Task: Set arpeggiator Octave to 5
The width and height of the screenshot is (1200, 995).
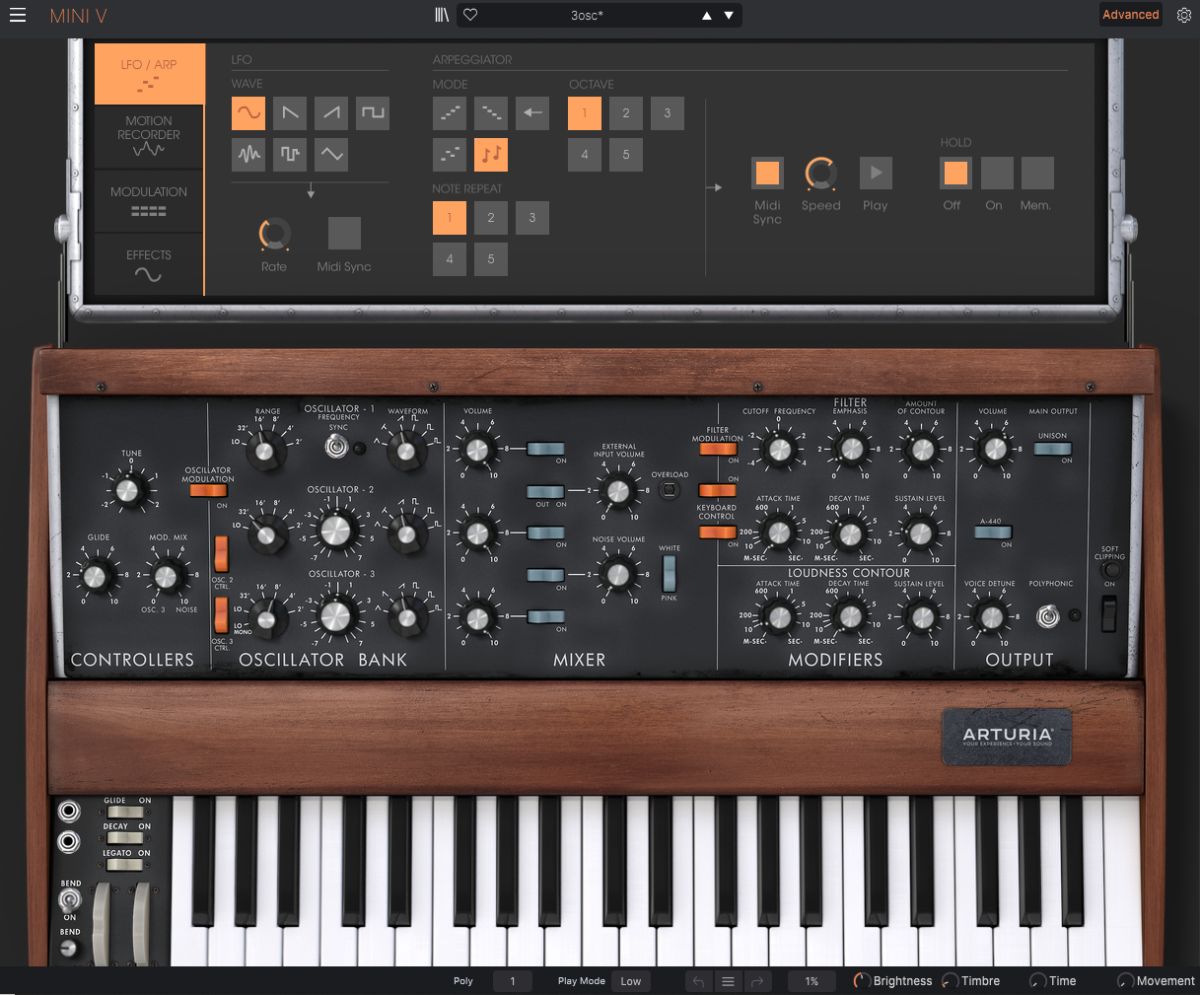Action: click(x=626, y=155)
